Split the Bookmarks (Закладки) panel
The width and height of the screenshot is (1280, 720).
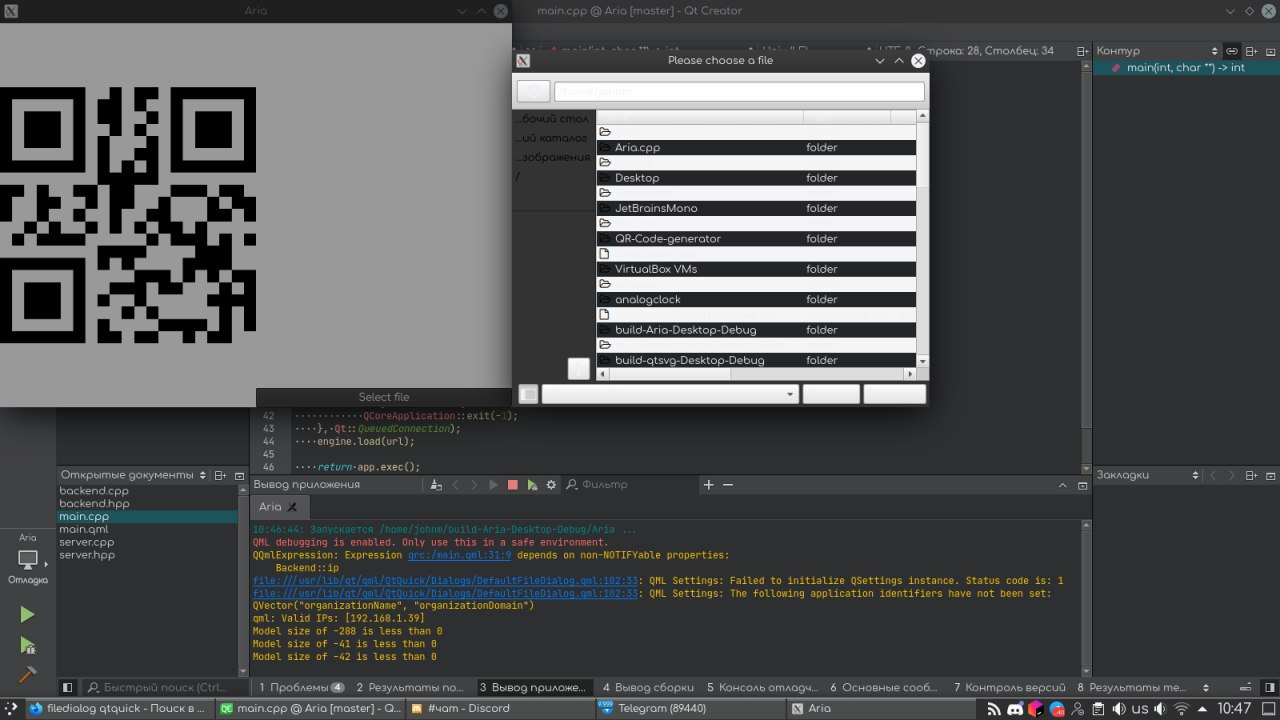(1251, 476)
